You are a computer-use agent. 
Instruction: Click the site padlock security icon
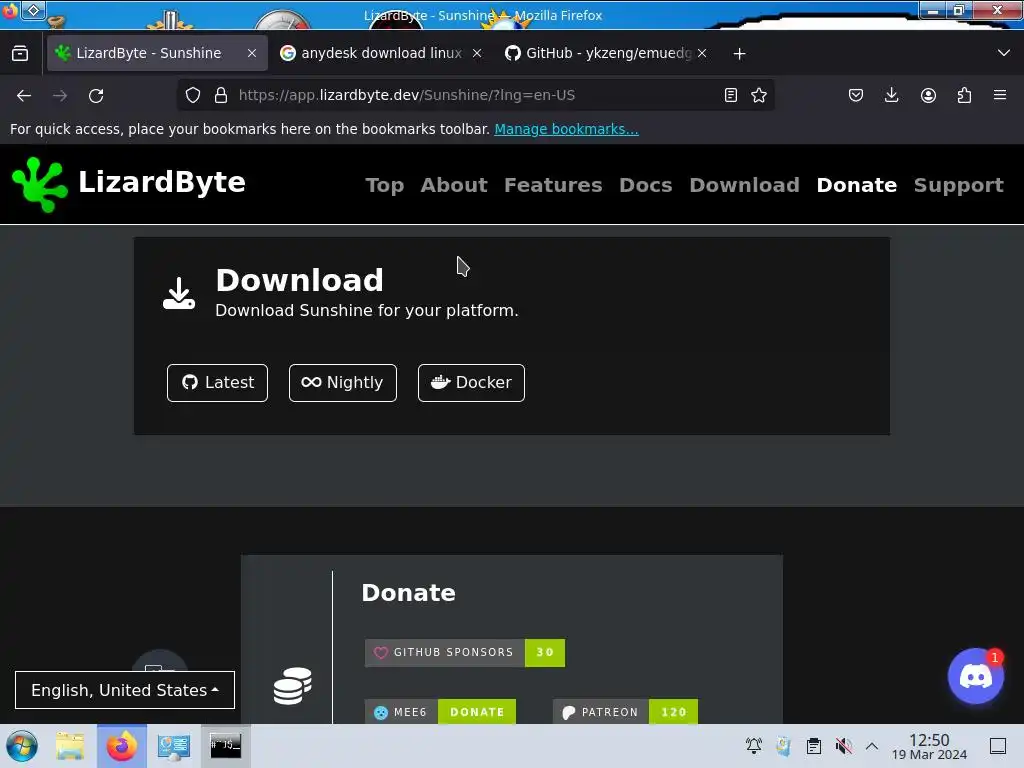coord(221,95)
